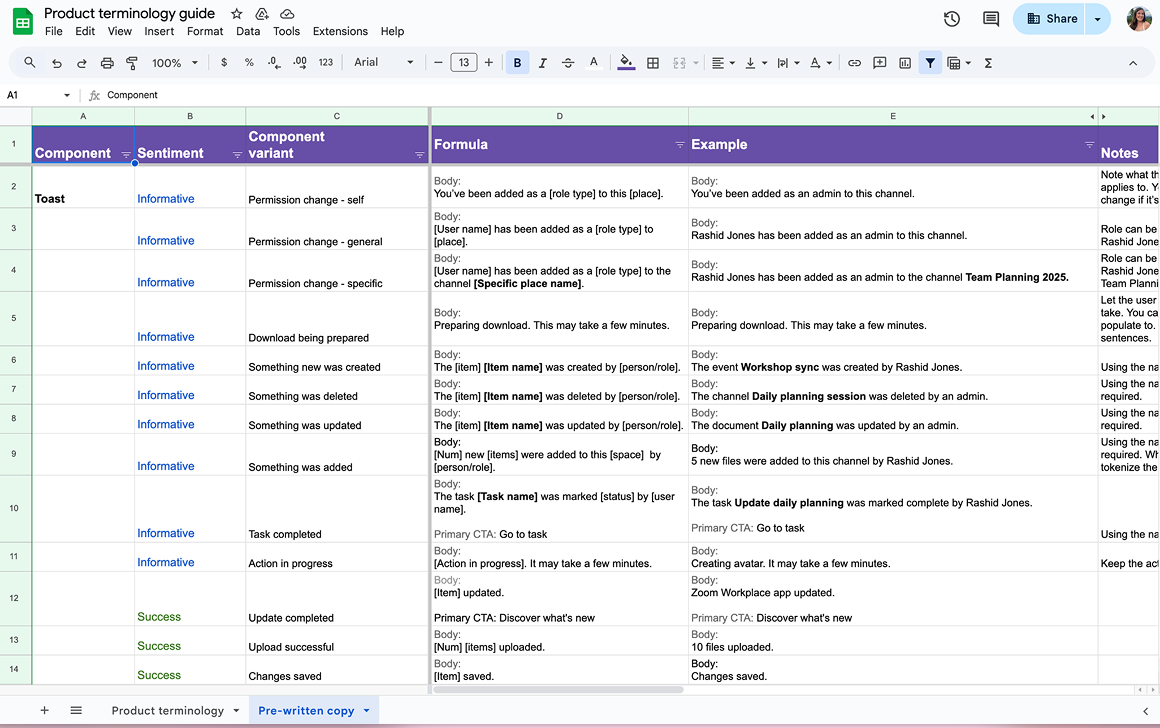Insert a chart

click(x=905, y=62)
